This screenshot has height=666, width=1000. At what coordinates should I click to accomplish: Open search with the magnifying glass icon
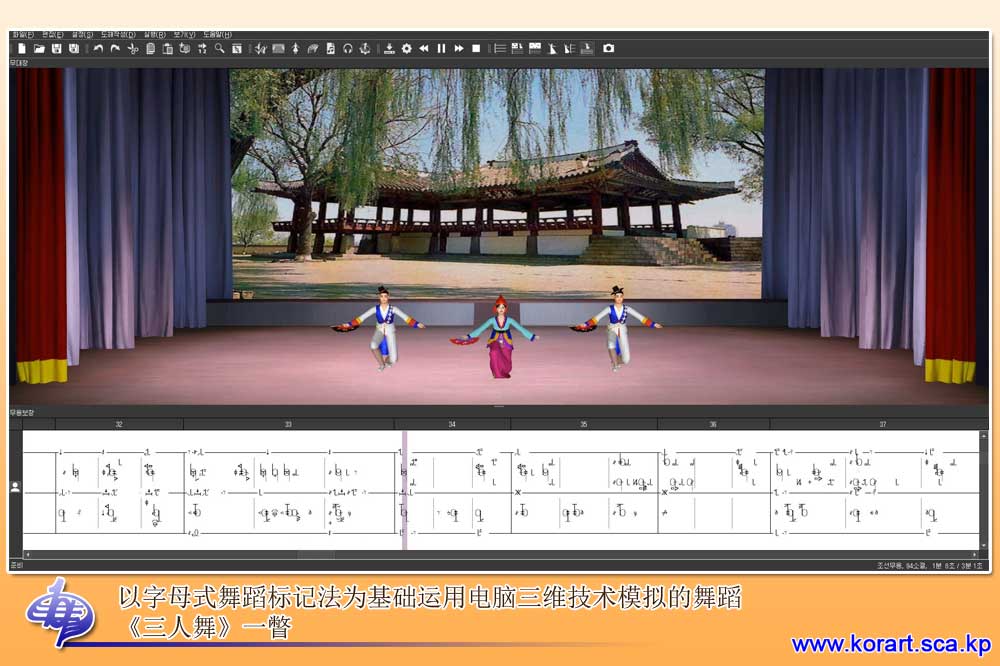tap(219, 48)
